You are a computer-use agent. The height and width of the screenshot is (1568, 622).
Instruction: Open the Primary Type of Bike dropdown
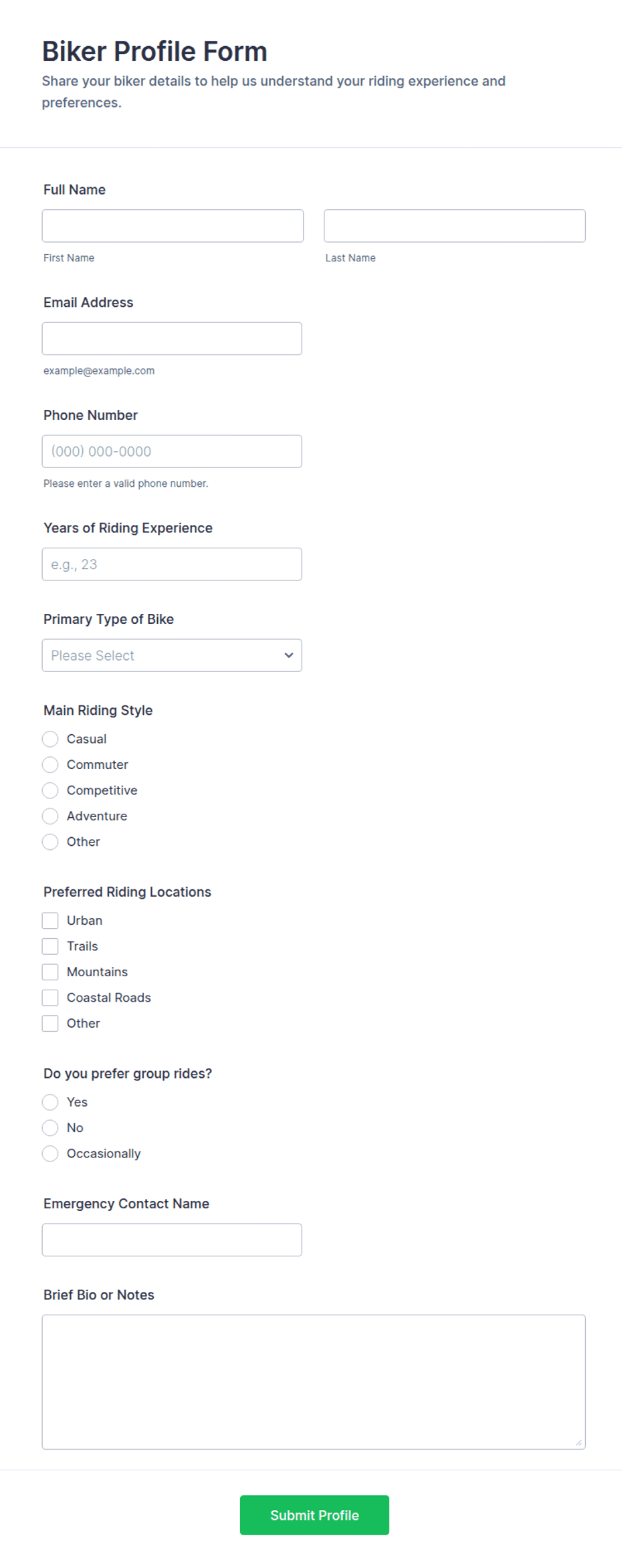pos(172,655)
